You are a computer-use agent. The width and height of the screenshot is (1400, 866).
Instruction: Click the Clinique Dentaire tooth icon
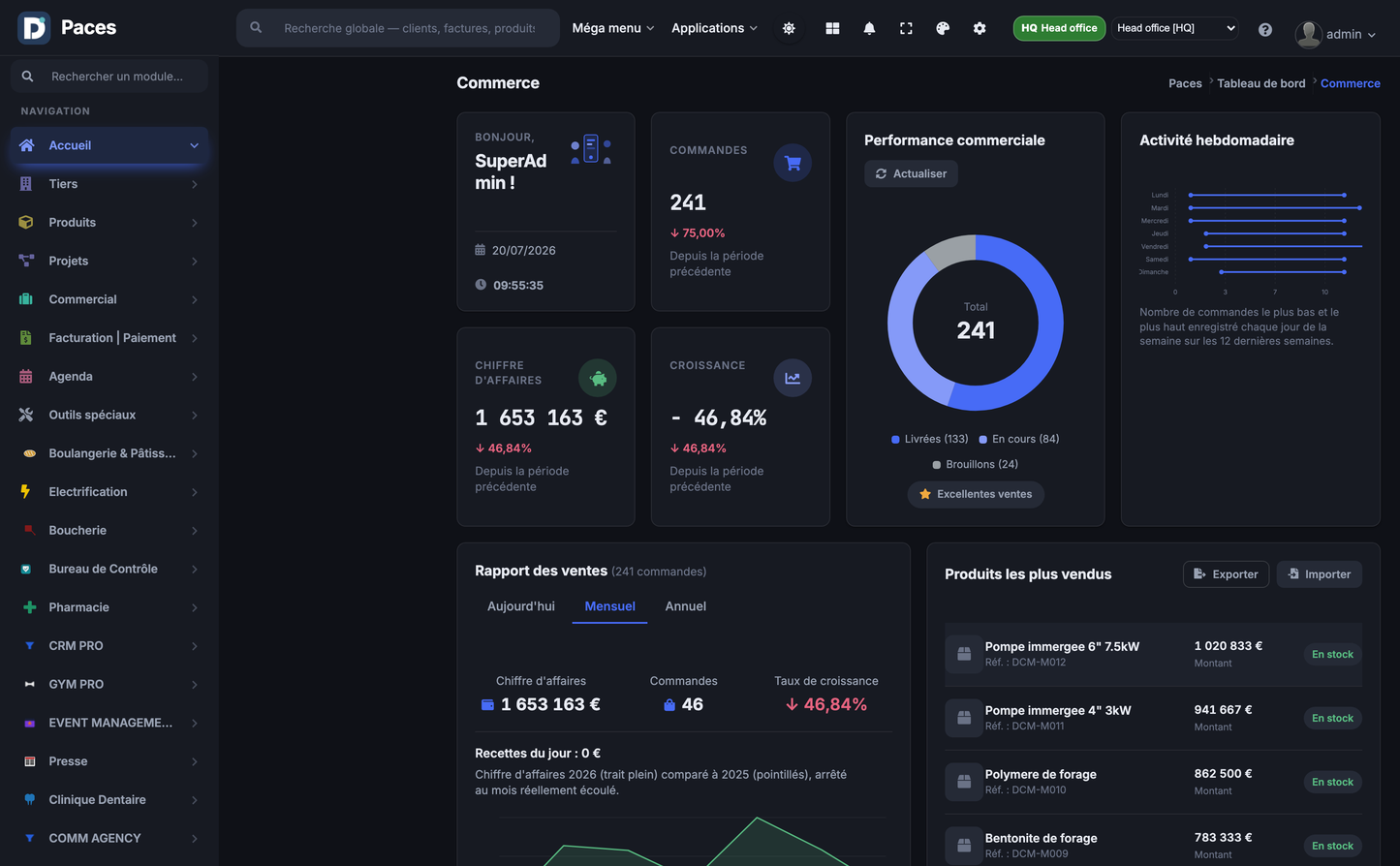(x=29, y=799)
